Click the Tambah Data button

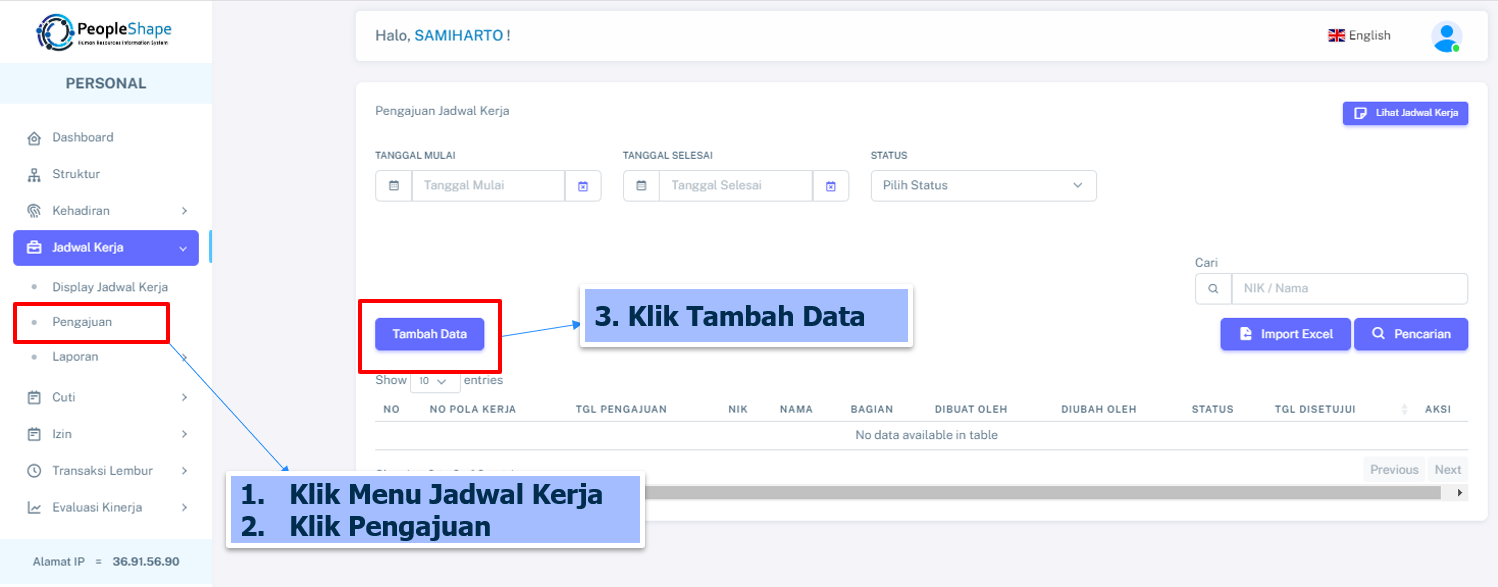pos(429,334)
